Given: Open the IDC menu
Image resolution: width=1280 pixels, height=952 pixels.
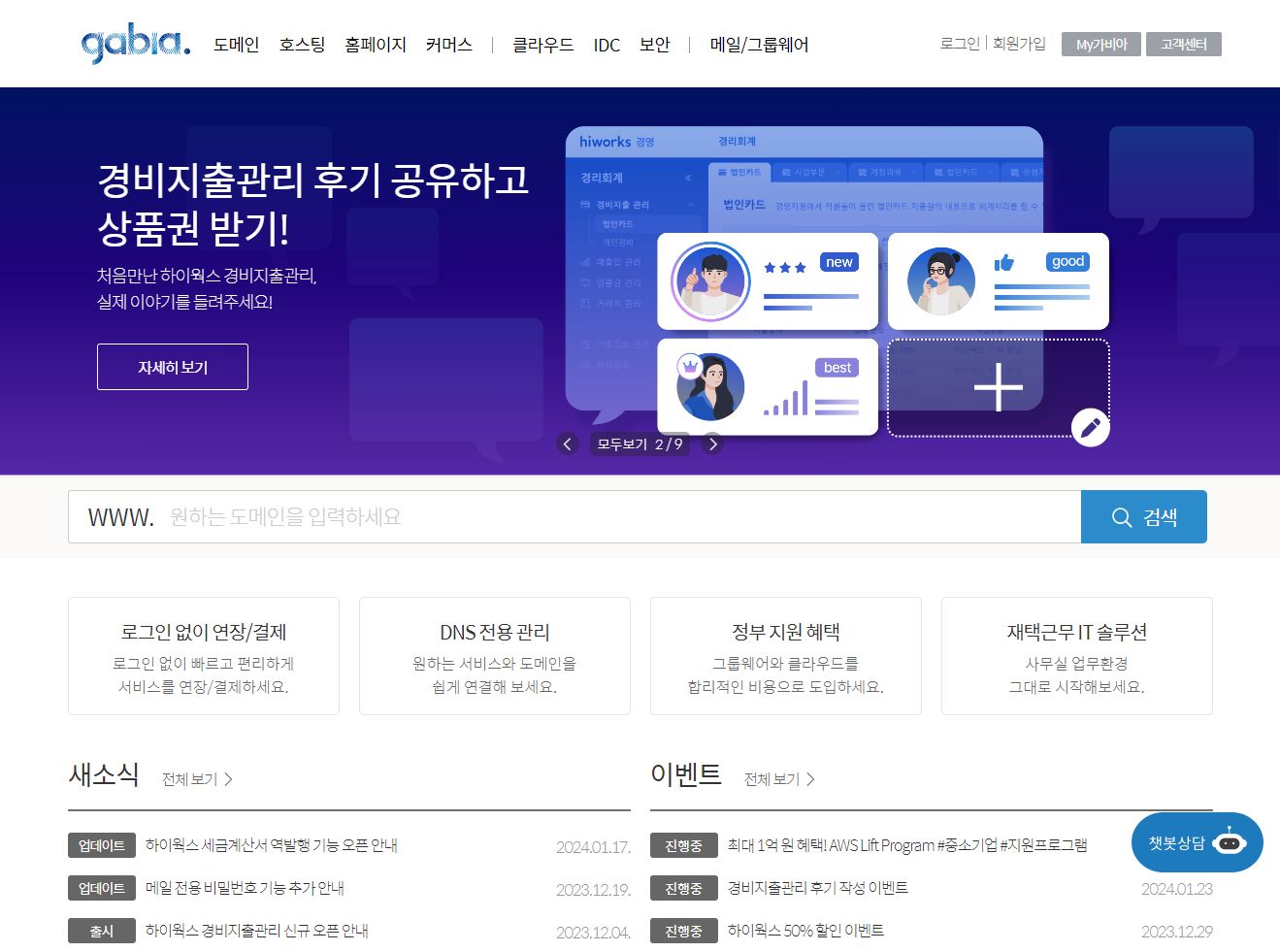Looking at the screenshot, I should [607, 45].
